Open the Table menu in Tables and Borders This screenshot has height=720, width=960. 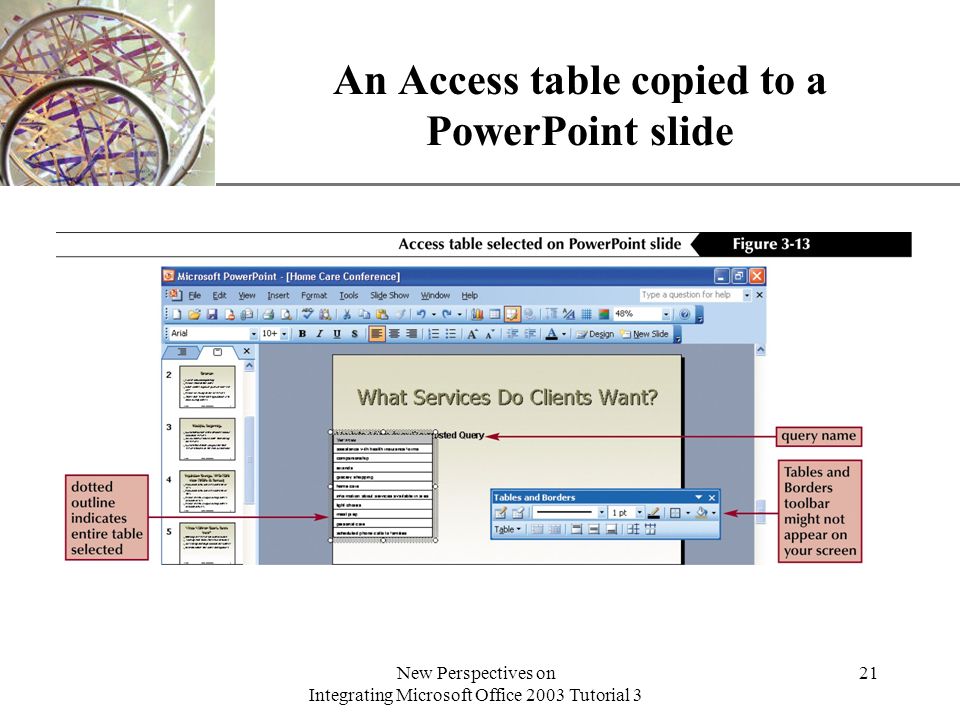pyautogui.click(x=508, y=530)
